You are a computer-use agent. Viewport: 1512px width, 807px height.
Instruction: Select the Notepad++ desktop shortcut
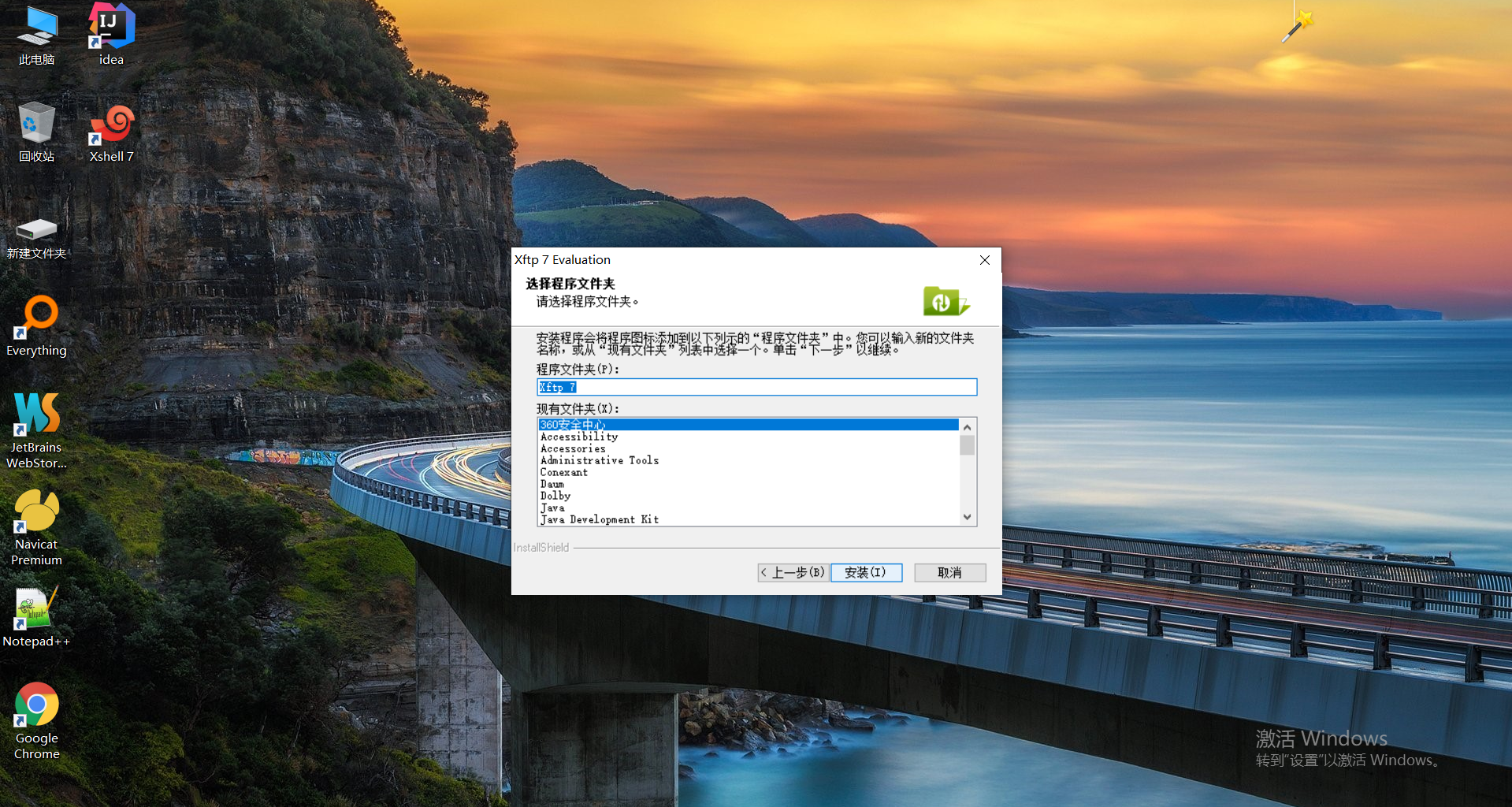coord(36,617)
